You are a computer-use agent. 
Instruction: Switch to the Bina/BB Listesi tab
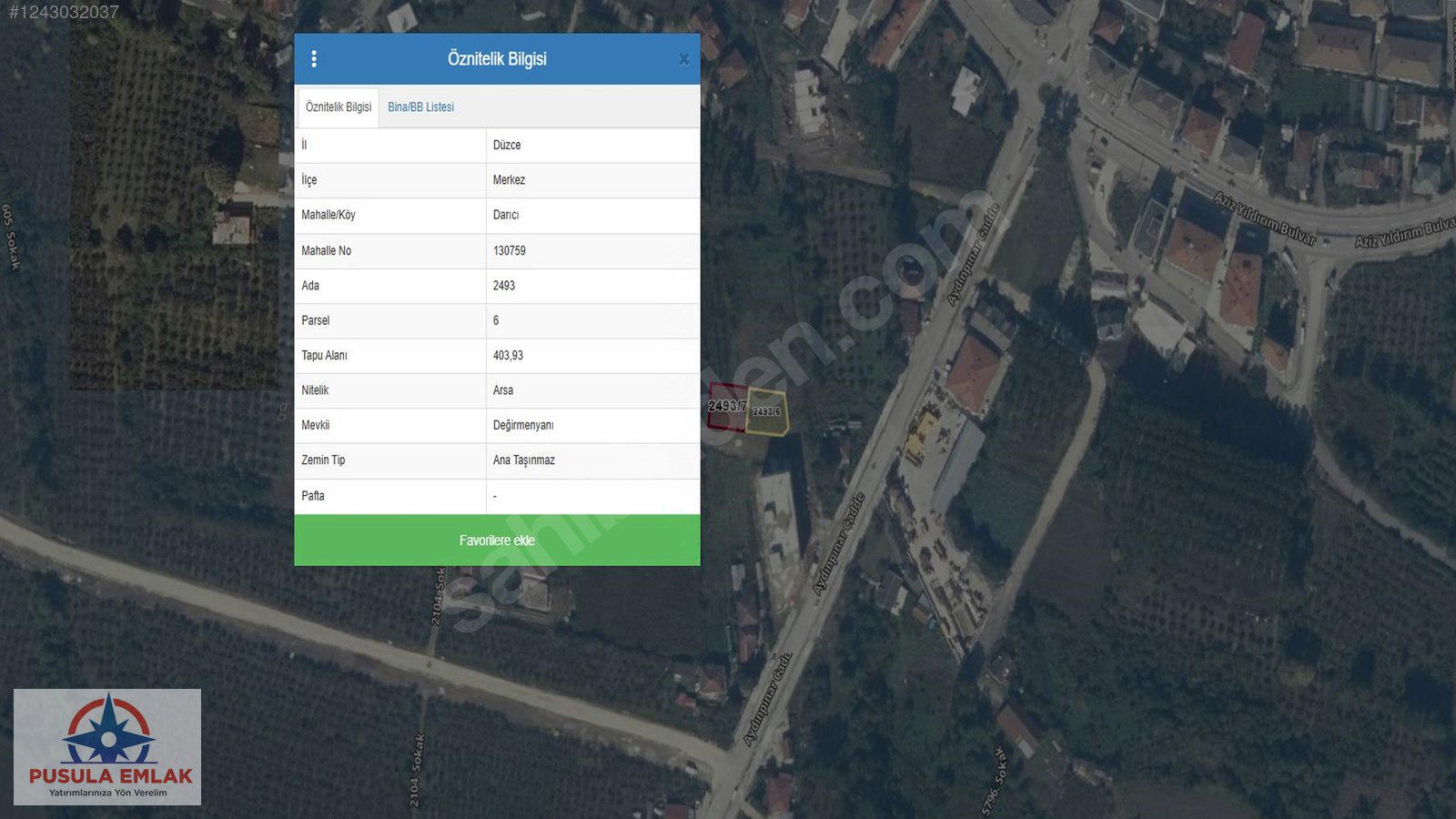coord(420,107)
